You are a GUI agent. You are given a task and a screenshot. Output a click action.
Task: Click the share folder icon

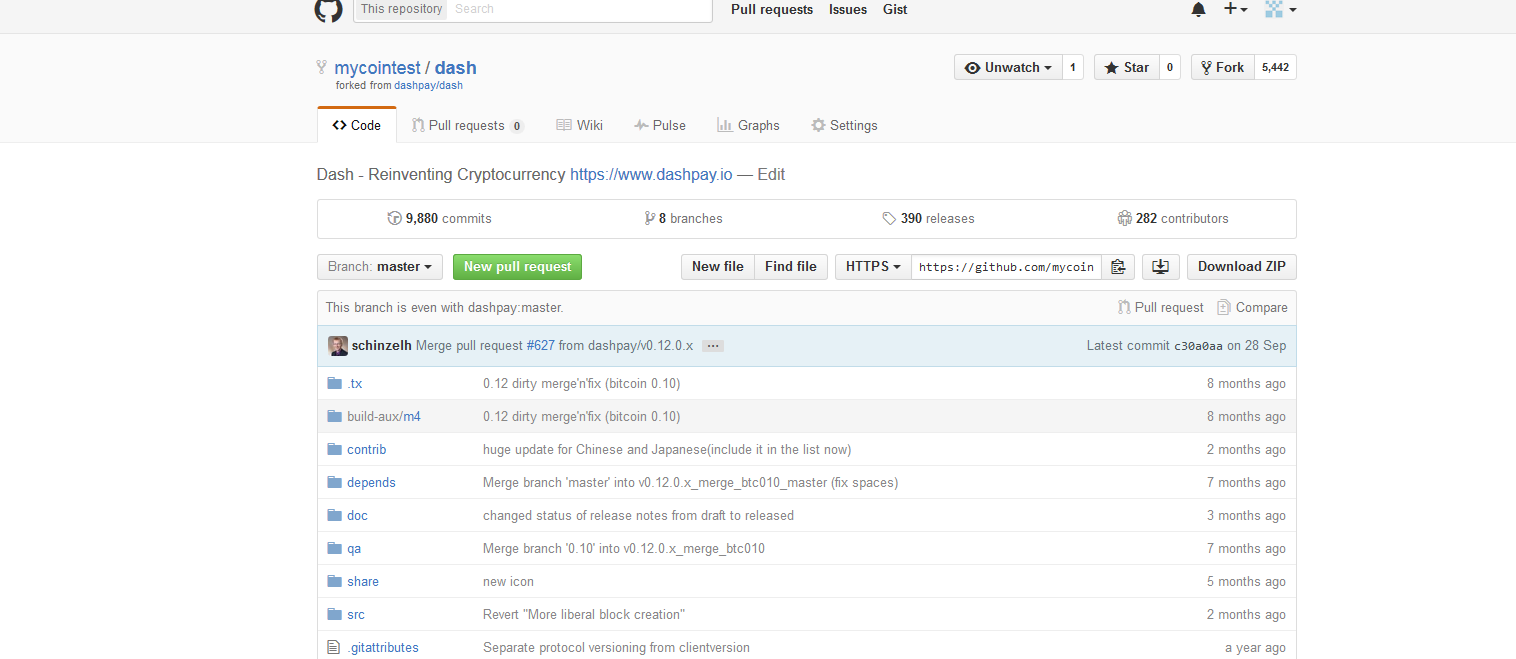point(334,582)
